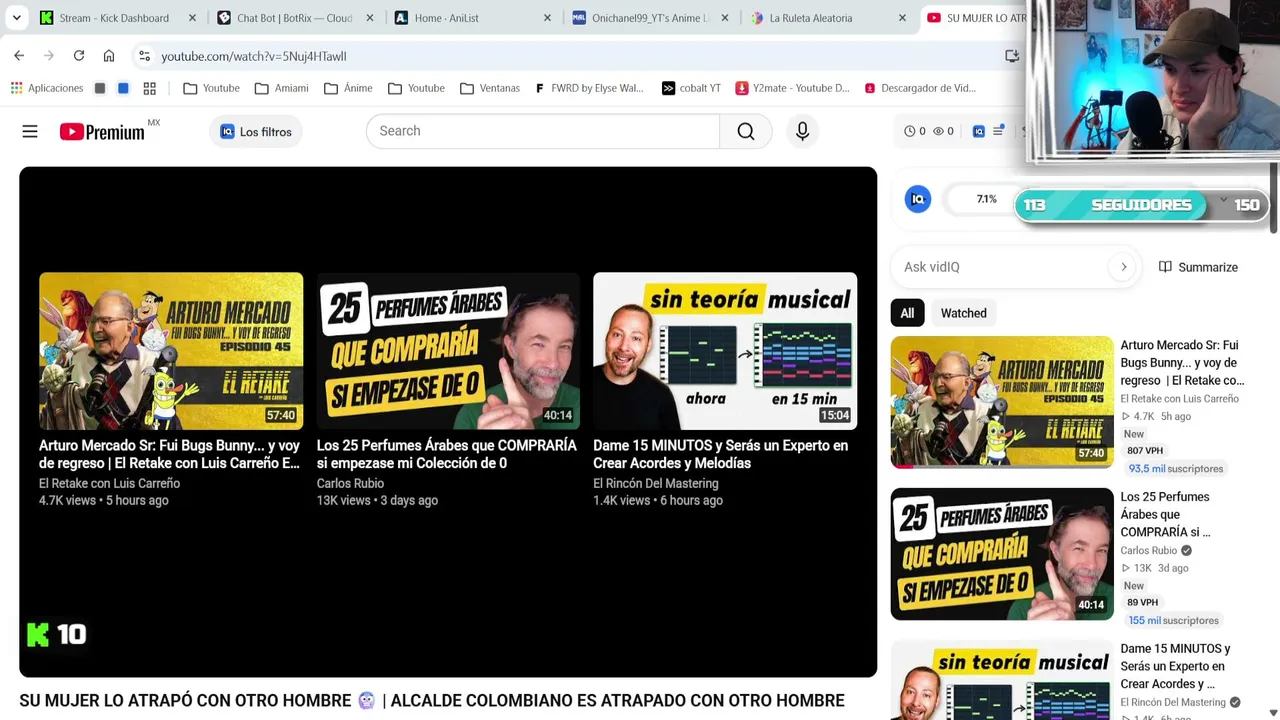Screen dimensions: 1280x720
Task: Open the Youtube bookmarks folder next to Aplicaciones
Action: (x=211, y=88)
